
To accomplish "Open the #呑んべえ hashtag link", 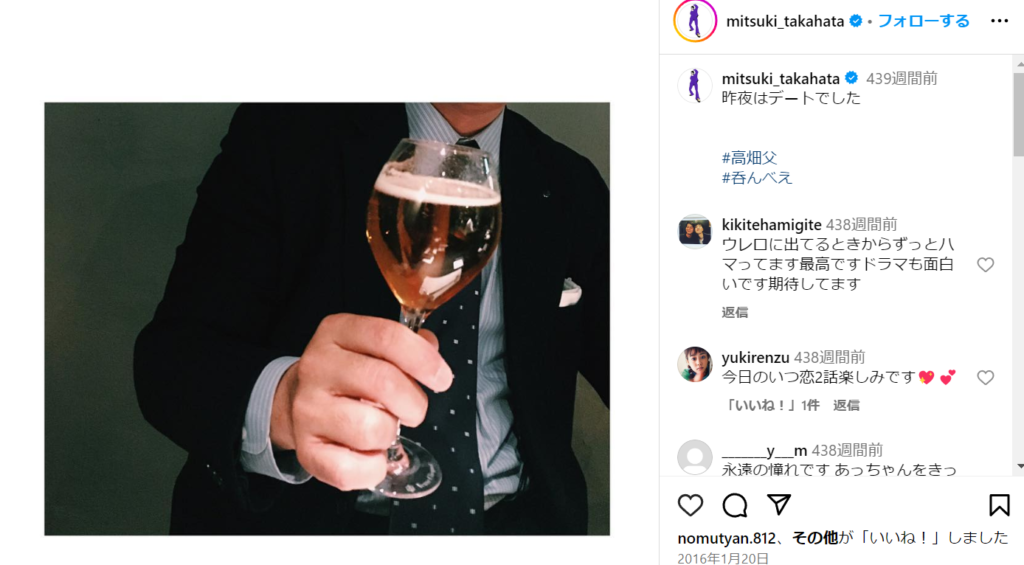I will (x=757, y=178).
